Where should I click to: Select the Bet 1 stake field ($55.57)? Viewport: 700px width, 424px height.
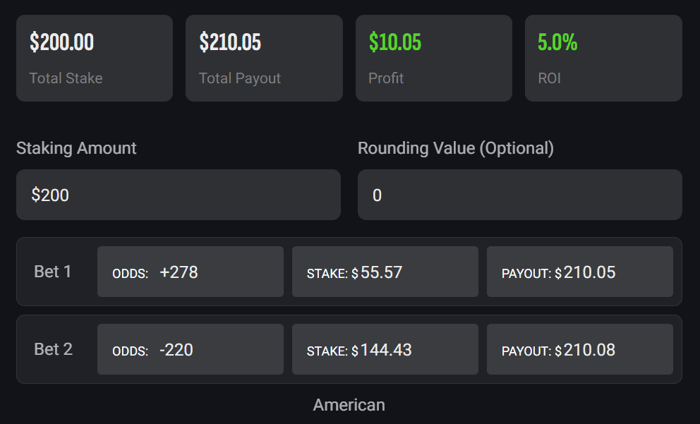coord(385,272)
